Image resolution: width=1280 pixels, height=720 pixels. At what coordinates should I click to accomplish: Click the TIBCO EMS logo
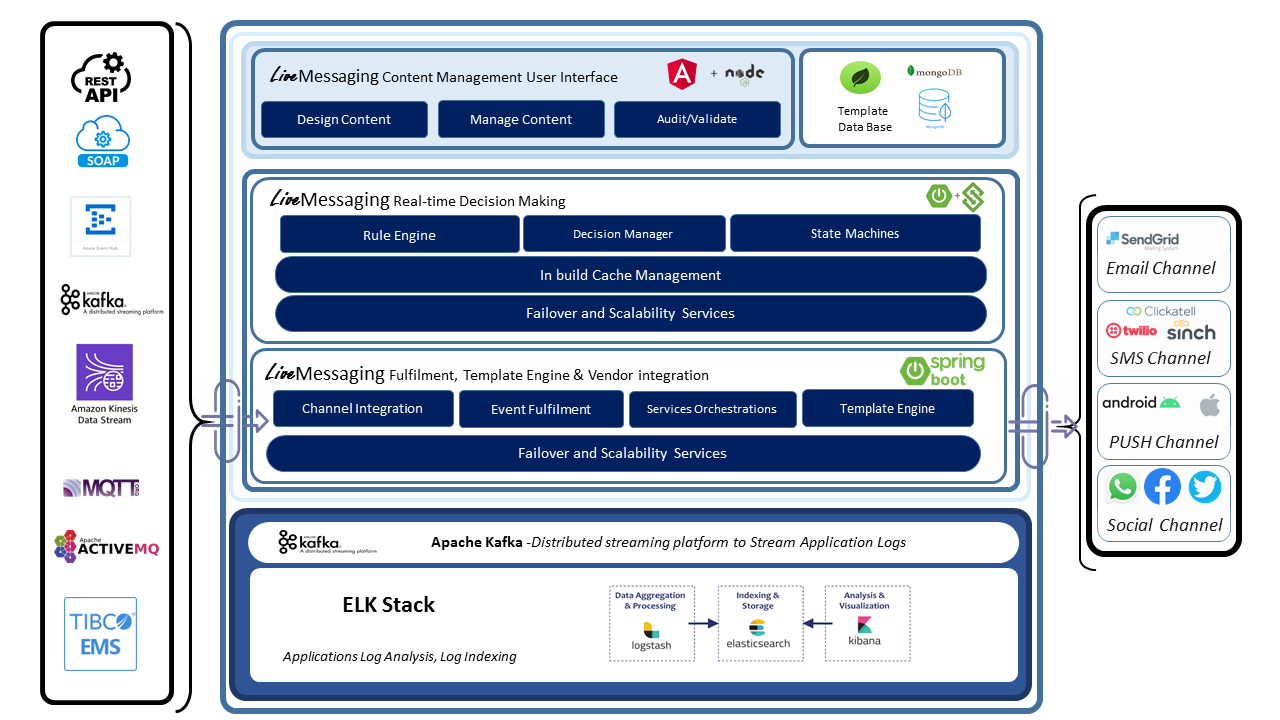tap(101, 634)
